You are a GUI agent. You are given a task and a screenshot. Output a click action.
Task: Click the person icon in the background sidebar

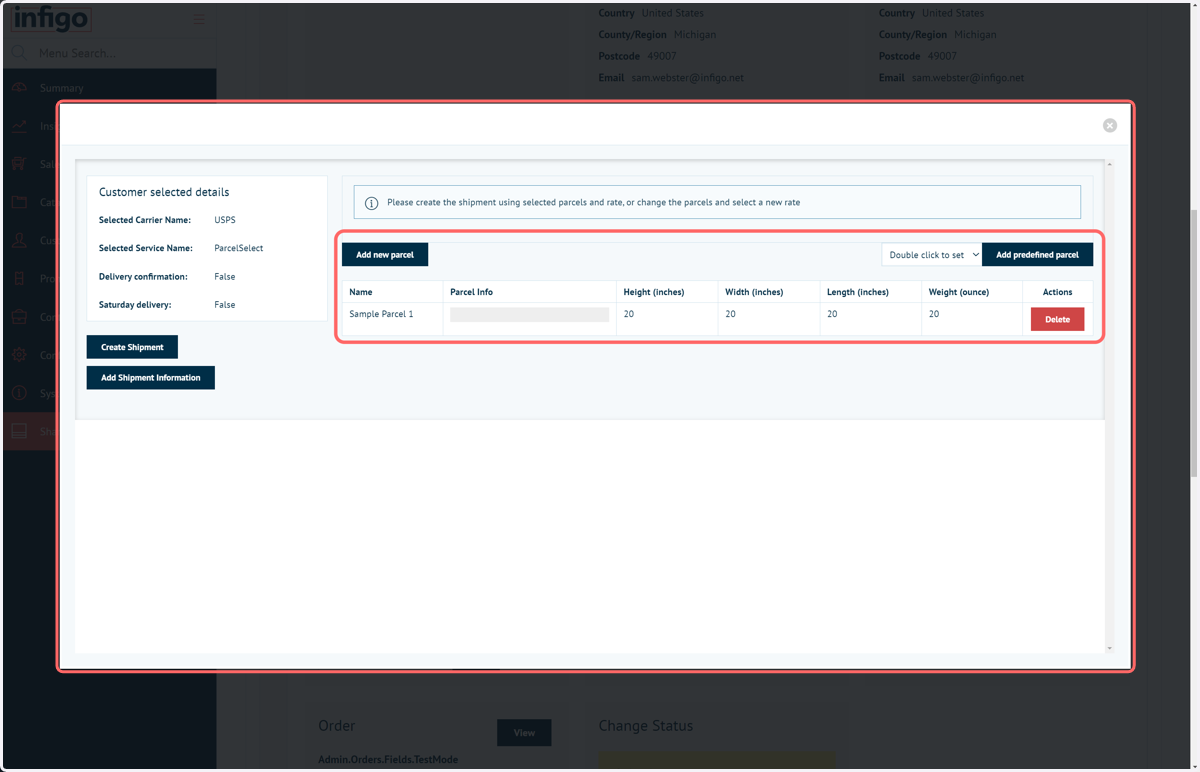point(19,240)
